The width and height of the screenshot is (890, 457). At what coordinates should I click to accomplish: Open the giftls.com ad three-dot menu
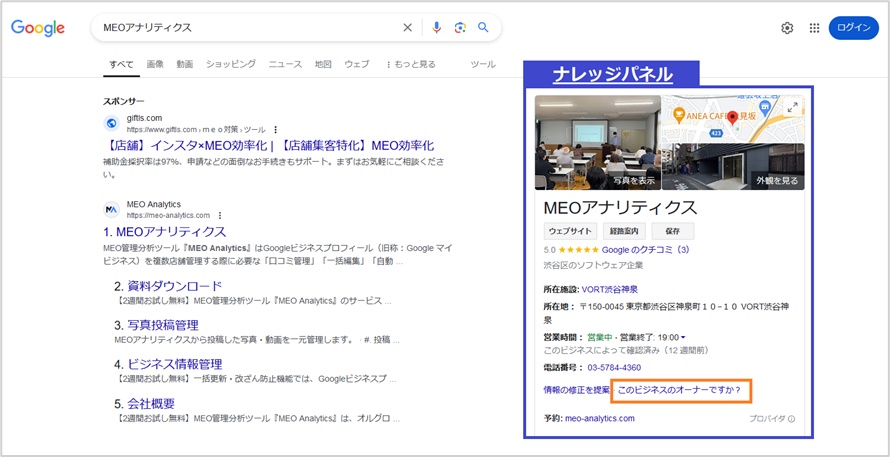point(276,129)
